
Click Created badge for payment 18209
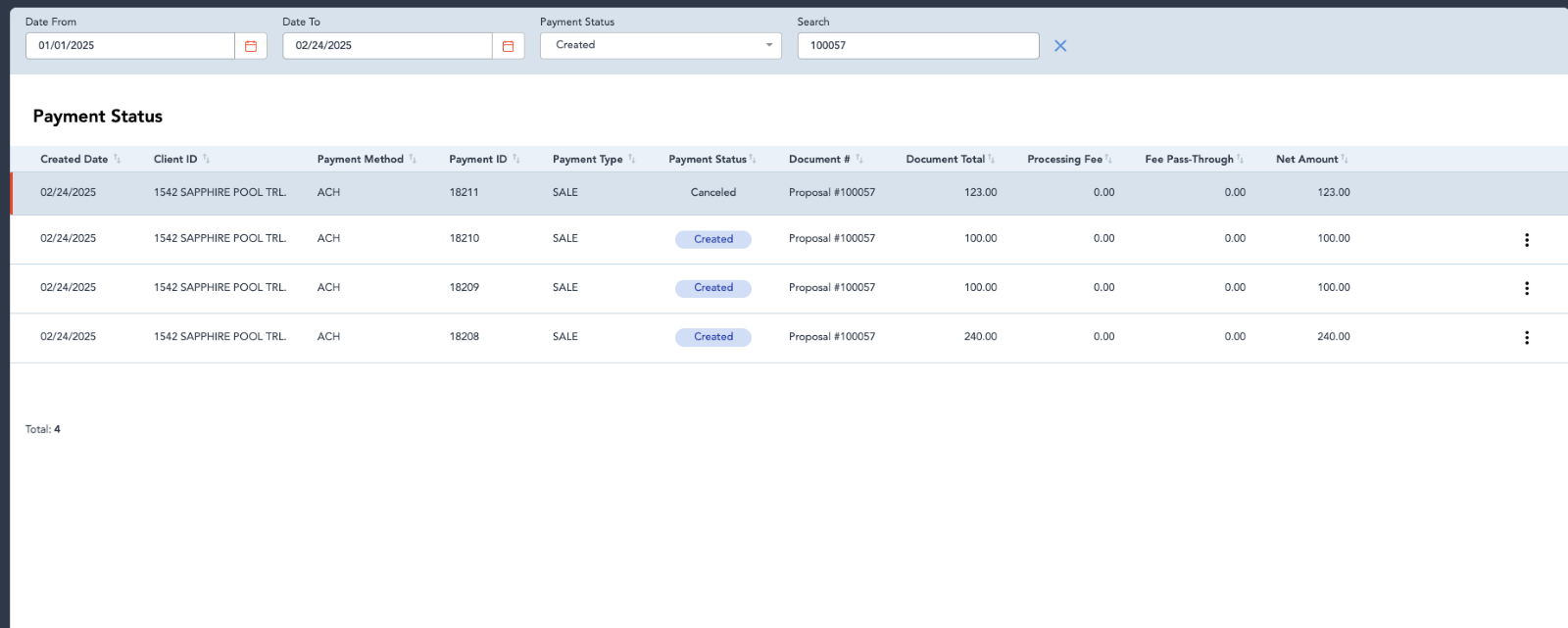pos(713,288)
